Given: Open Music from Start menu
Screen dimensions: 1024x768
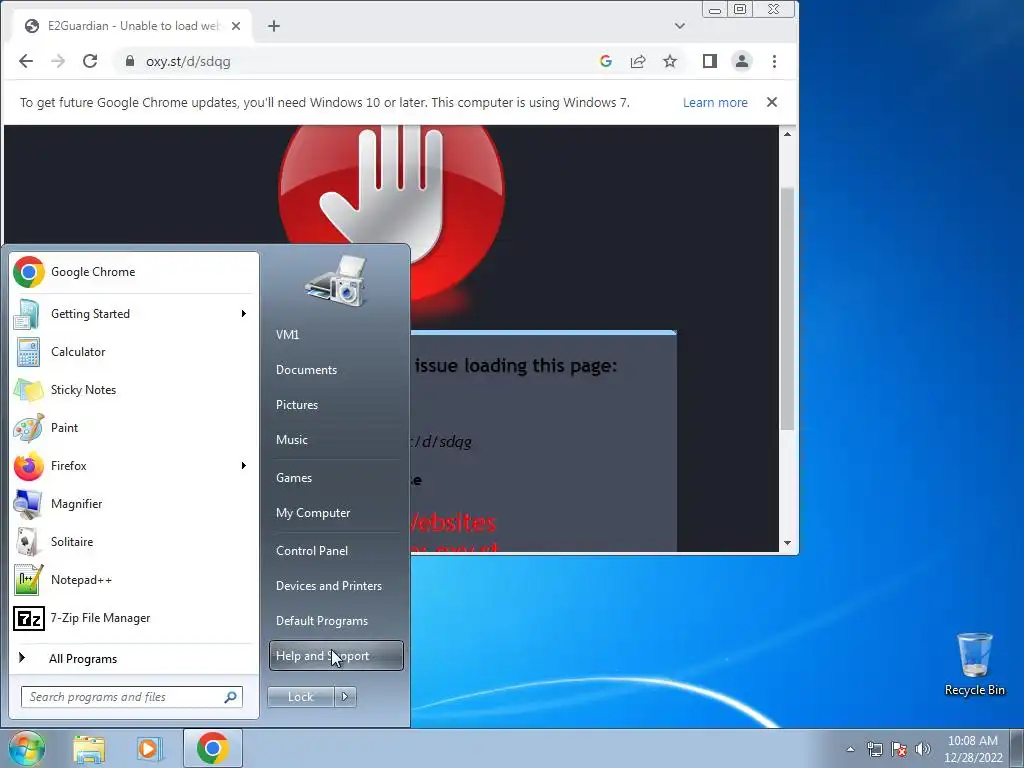Looking at the screenshot, I should point(336,440).
